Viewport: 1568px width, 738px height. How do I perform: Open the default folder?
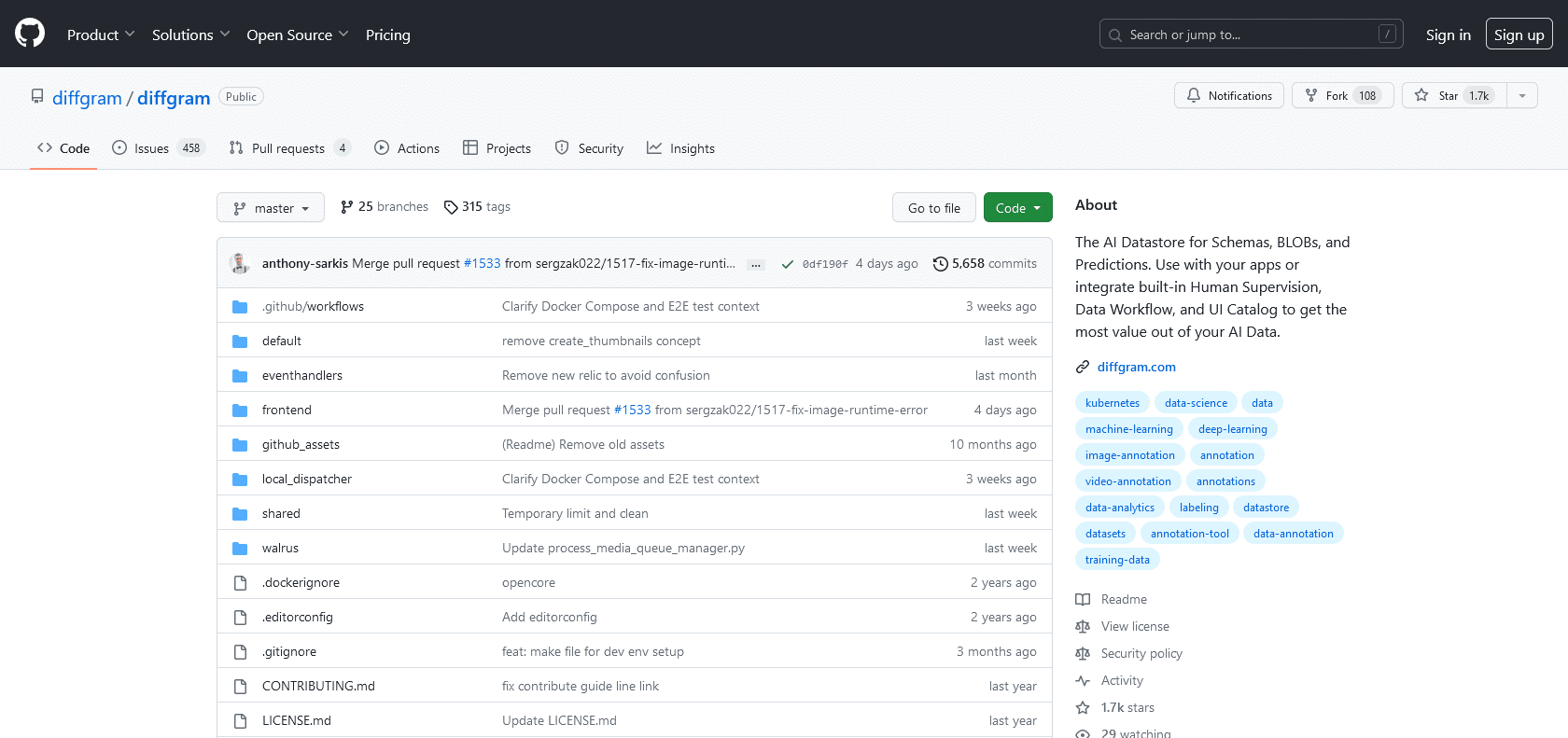click(x=282, y=341)
